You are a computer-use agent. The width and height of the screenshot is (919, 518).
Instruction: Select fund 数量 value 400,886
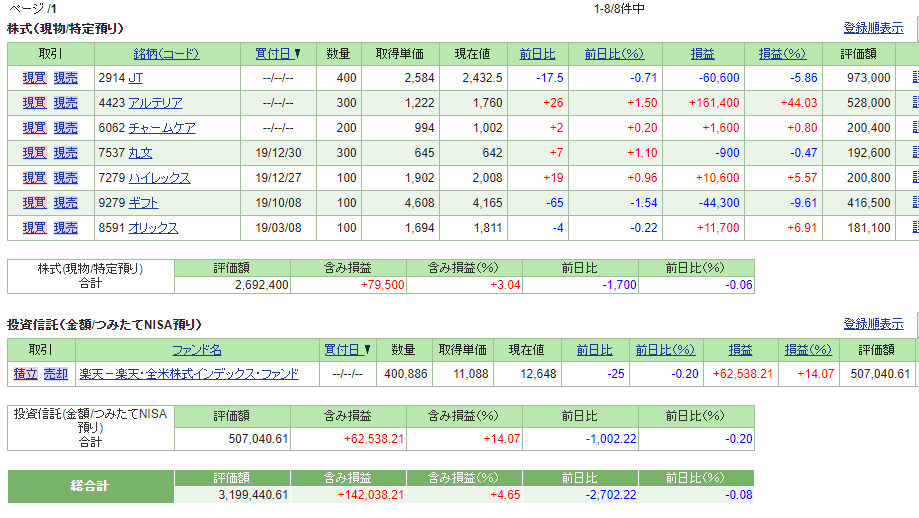pos(406,374)
